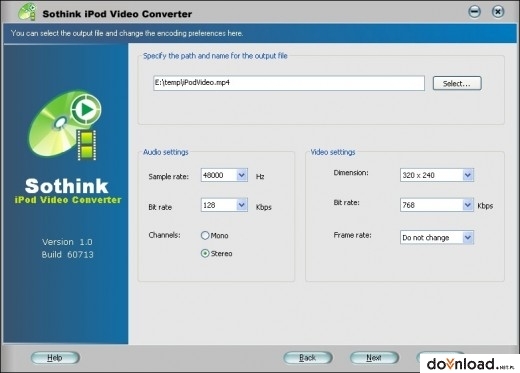This screenshot has width=520, height=373.
Task: Click the play button icon on the disc logo
Action: pos(86,109)
